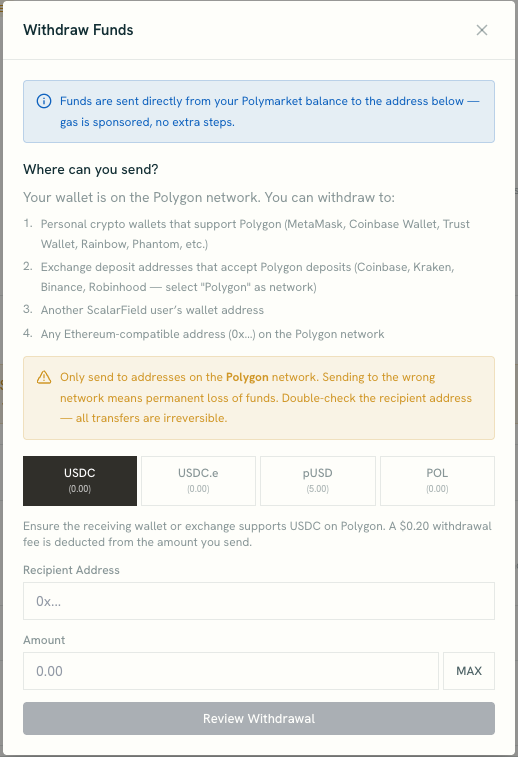Focus the Recipient Address input field

[259, 601]
